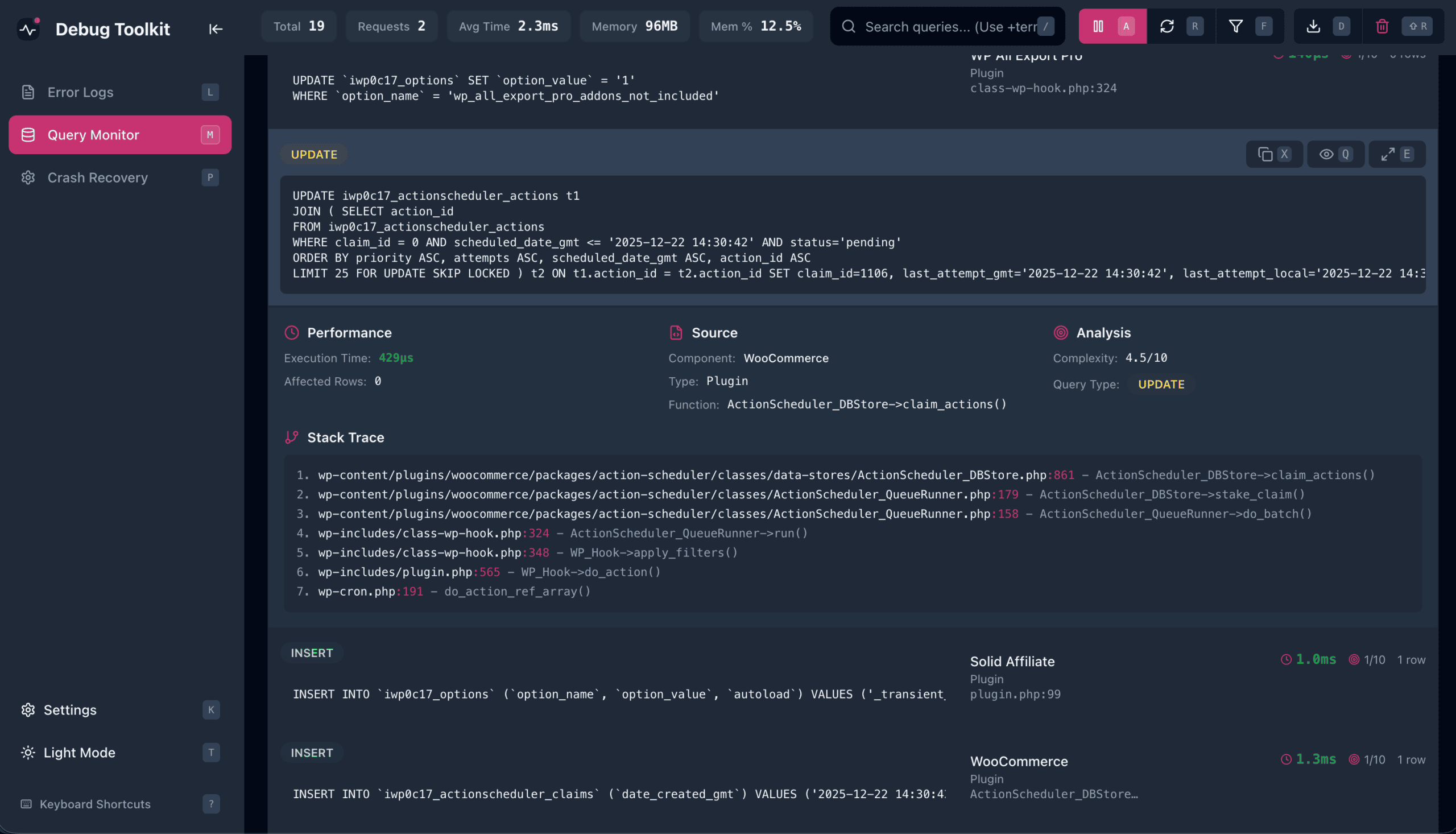Collapse the sidebar with arrow icon
This screenshot has height=834, width=1456.
pos(216,28)
